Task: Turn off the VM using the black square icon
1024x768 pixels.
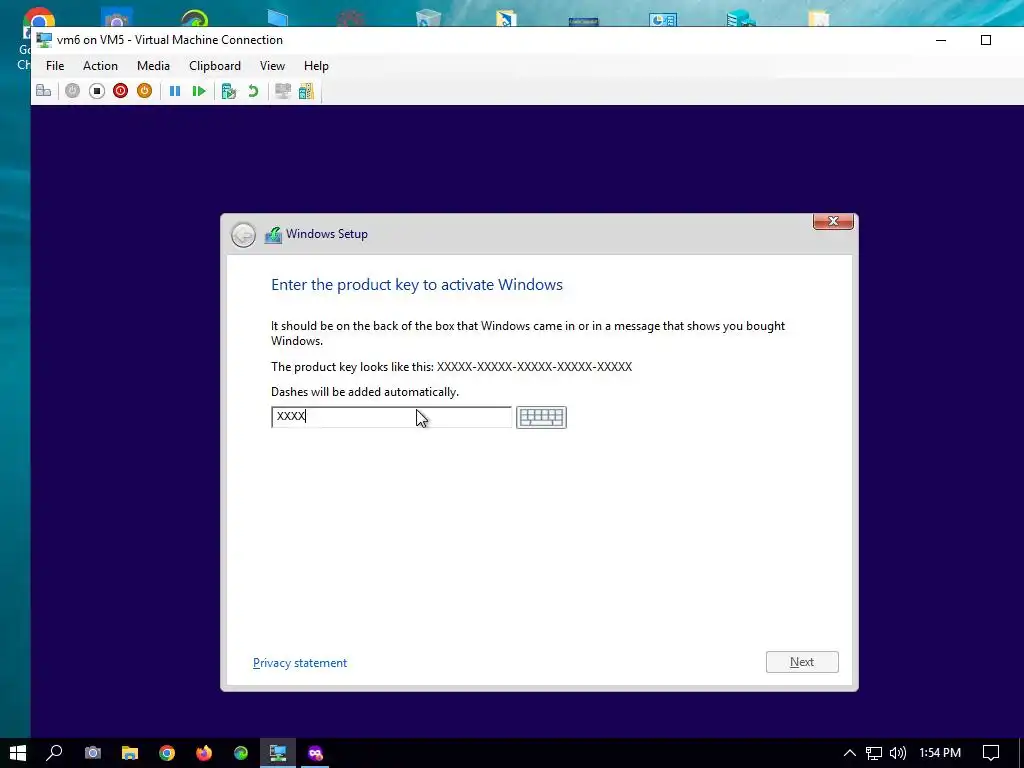Action: (x=97, y=91)
